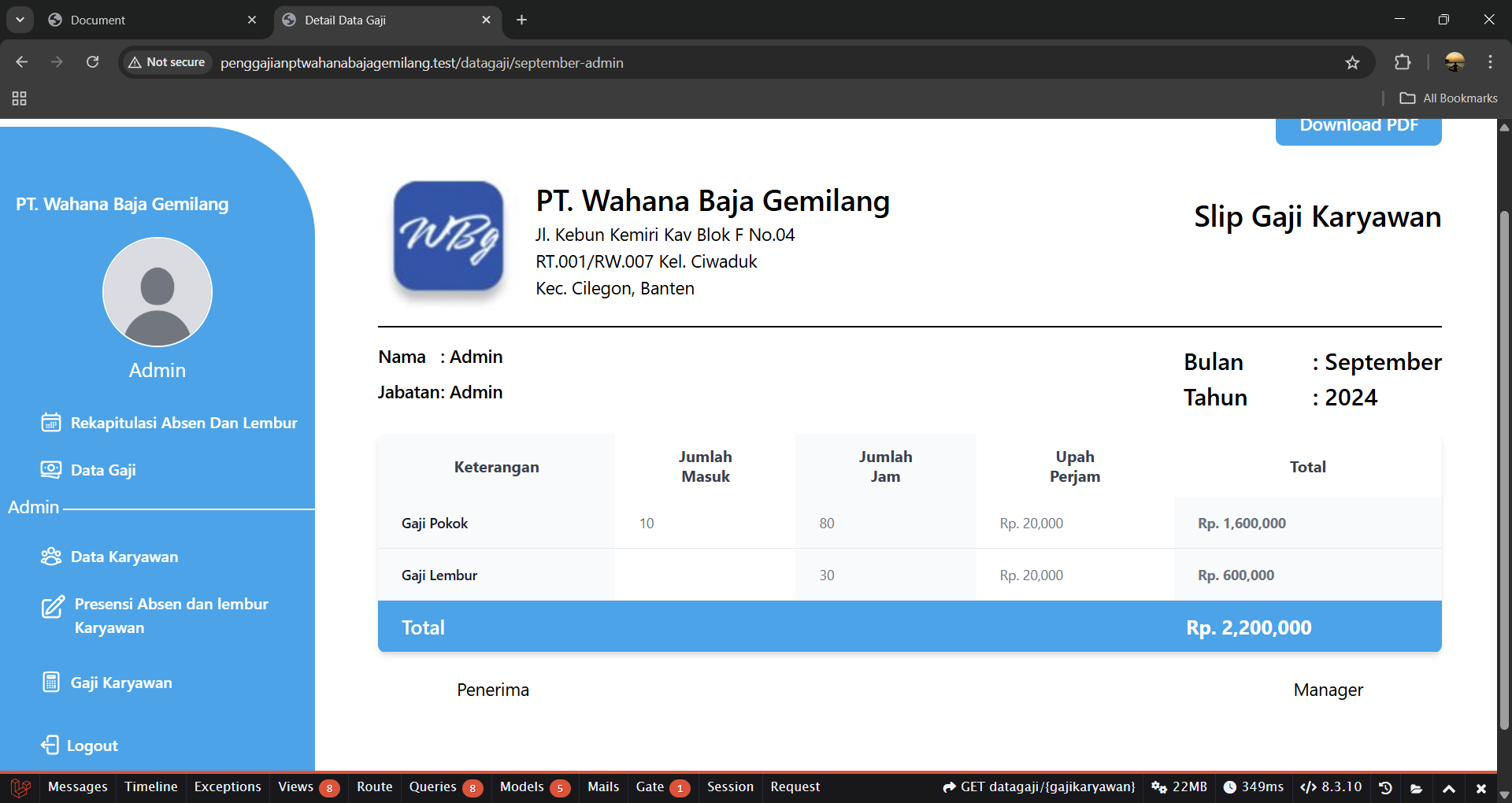Open the Route debugbar tab
This screenshot has width=1512, height=803.
374,787
